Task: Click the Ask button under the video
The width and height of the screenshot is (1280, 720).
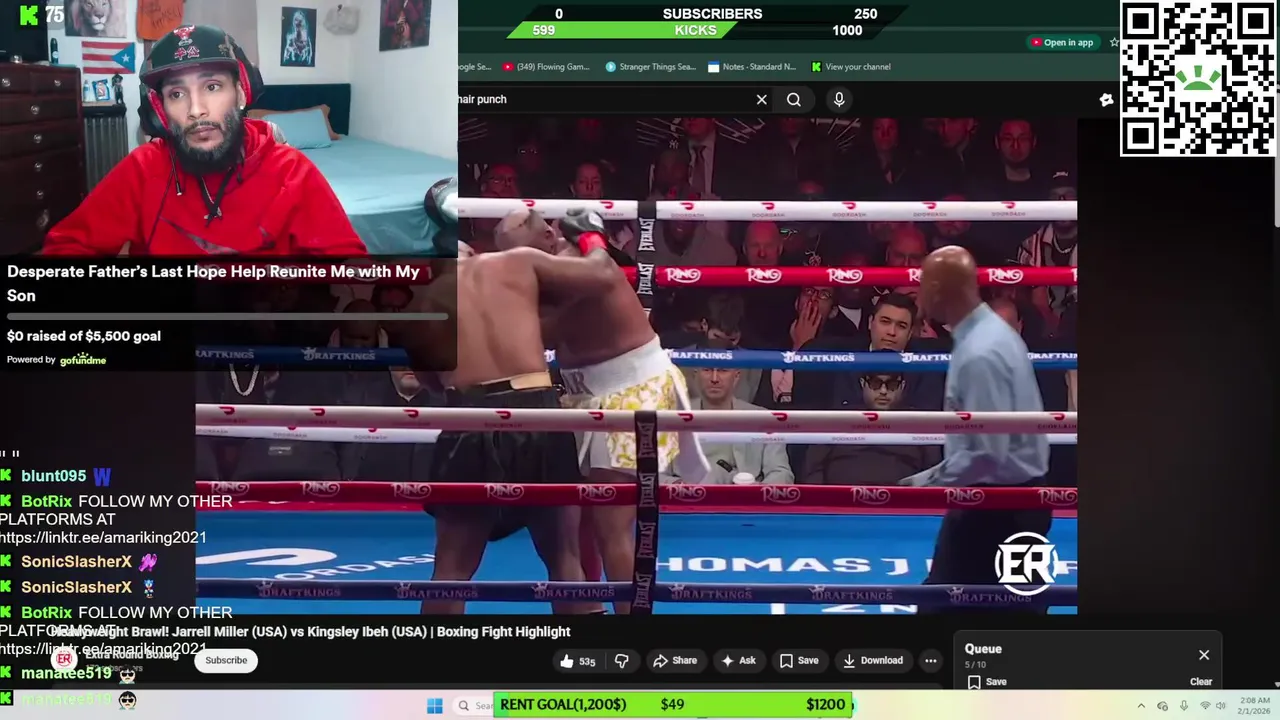Action: tap(739, 661)
